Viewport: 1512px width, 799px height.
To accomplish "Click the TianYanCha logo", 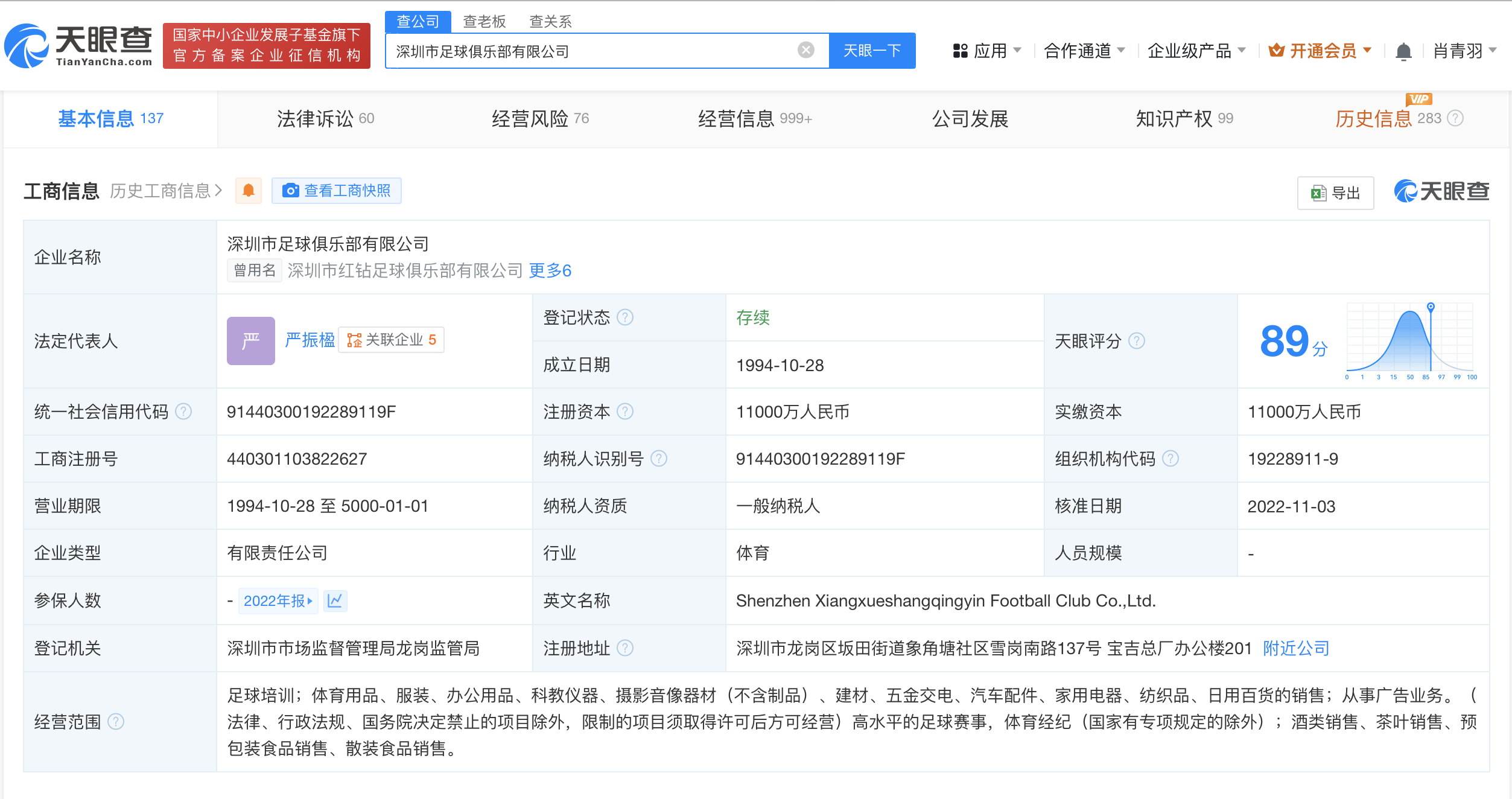I will coord(78,46).
